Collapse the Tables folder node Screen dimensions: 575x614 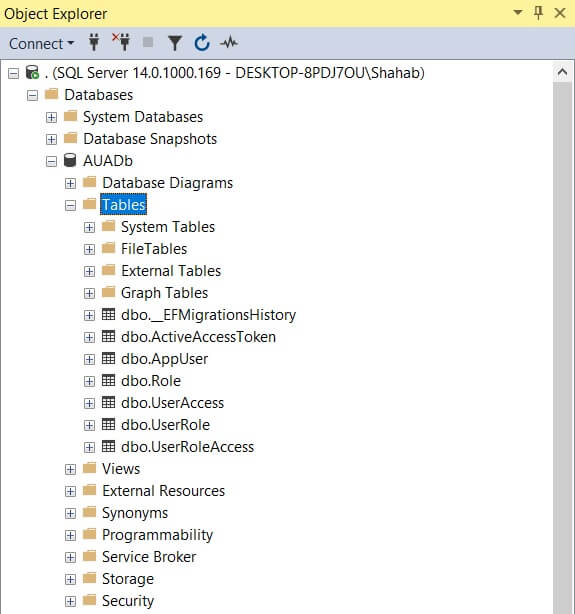point(71,205)
